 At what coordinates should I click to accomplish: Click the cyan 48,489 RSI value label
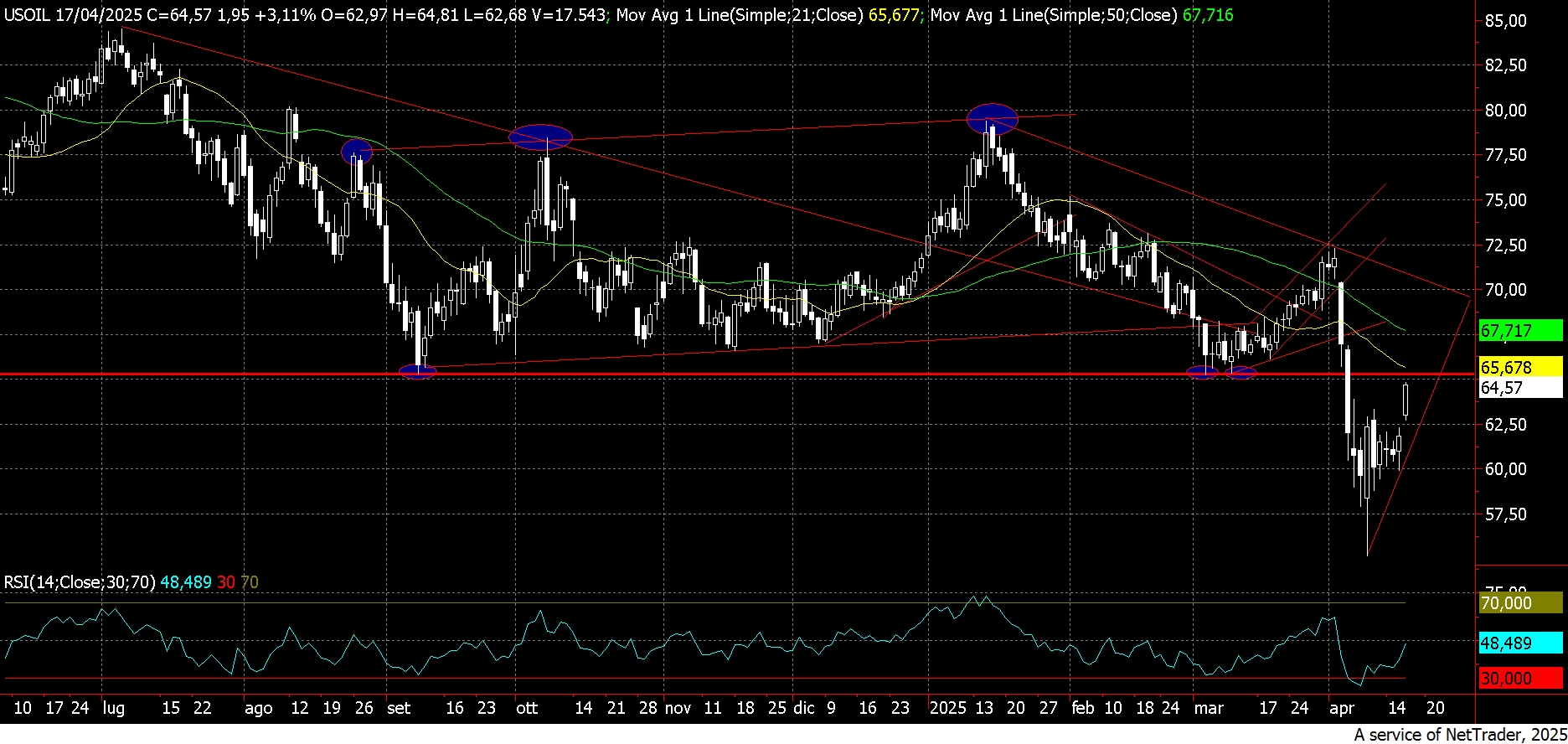click(1520, 643)
